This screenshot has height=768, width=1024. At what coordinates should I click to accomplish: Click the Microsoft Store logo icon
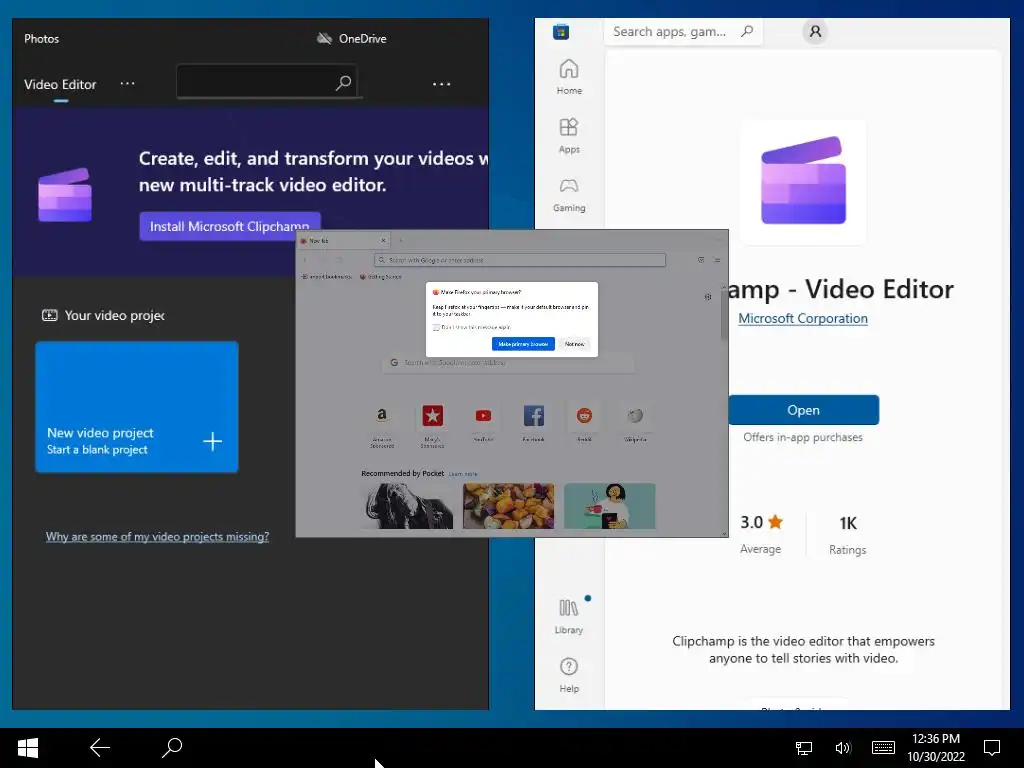point(561,31)
